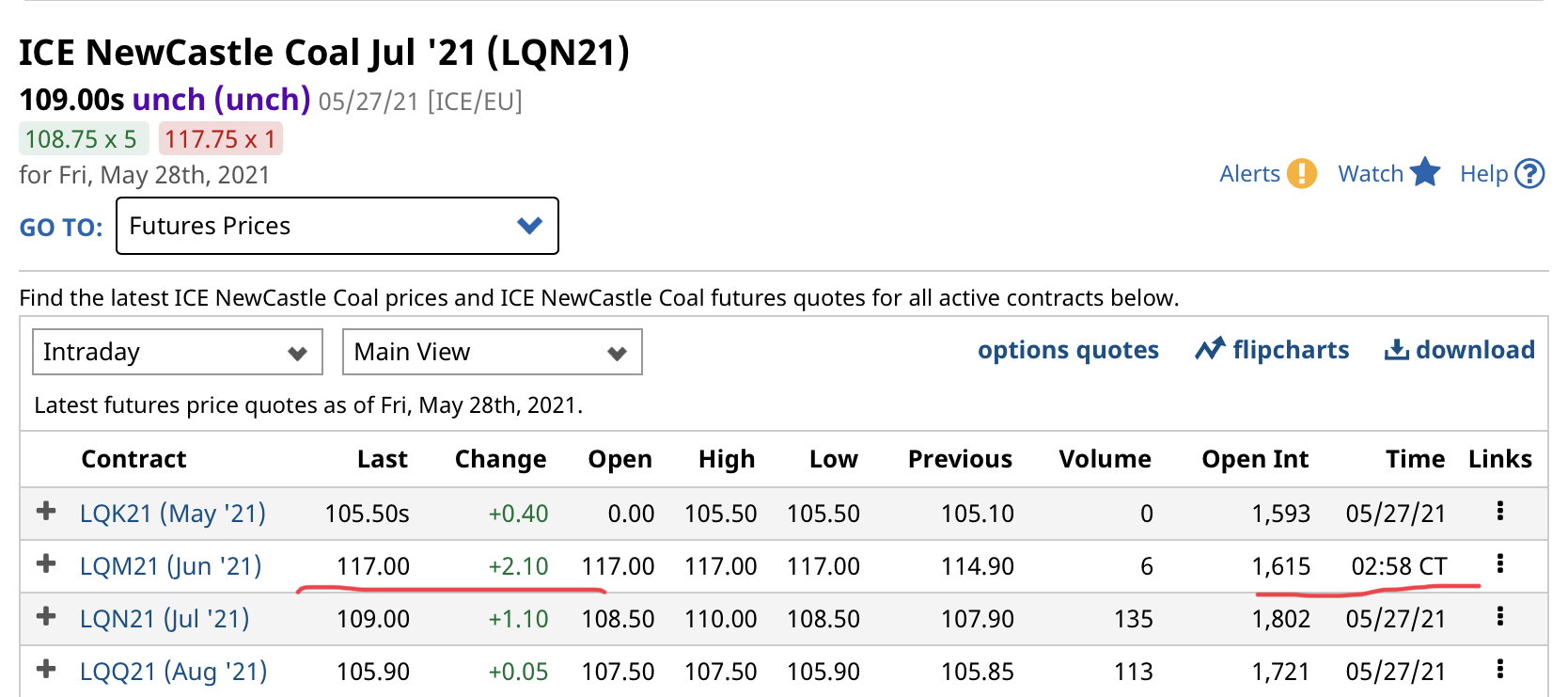Open links menu for LQK21 row
1568x697 pixels.
point(1500,511)
